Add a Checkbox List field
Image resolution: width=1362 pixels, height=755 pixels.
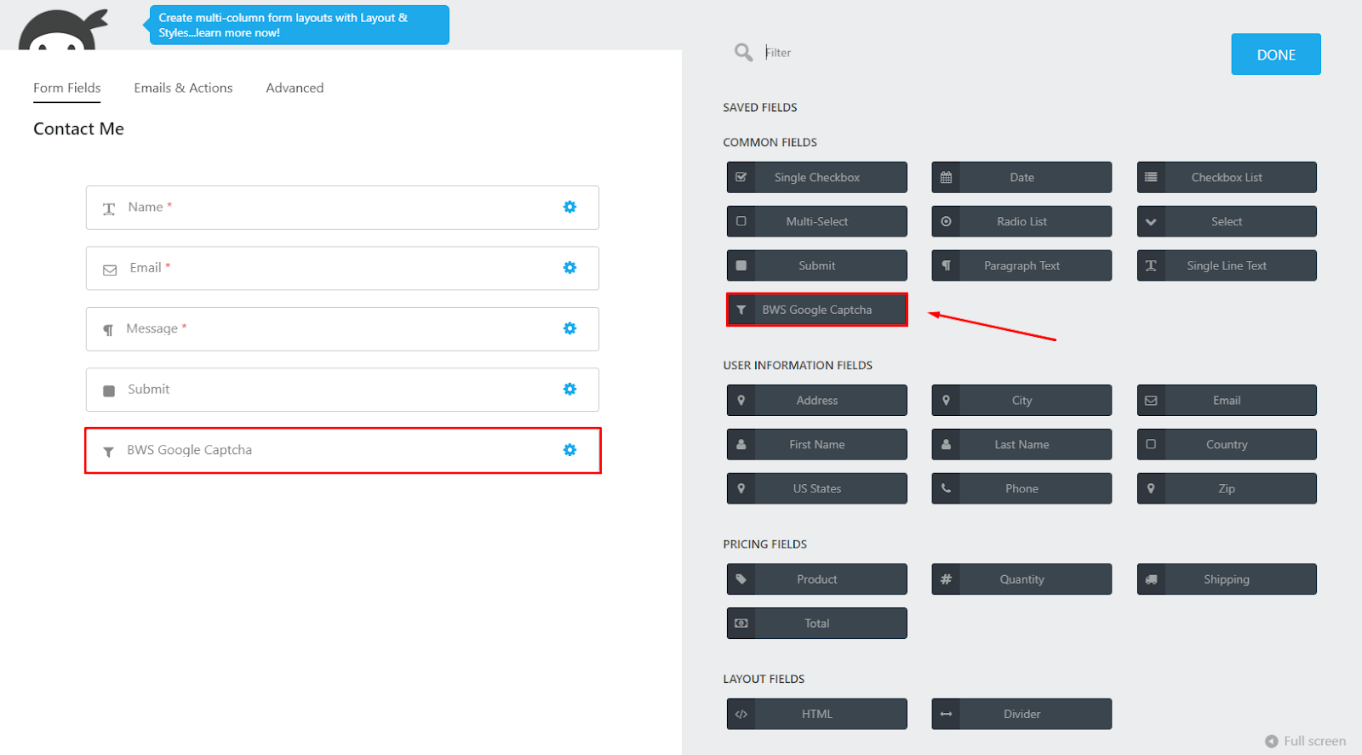point(1226,177)
